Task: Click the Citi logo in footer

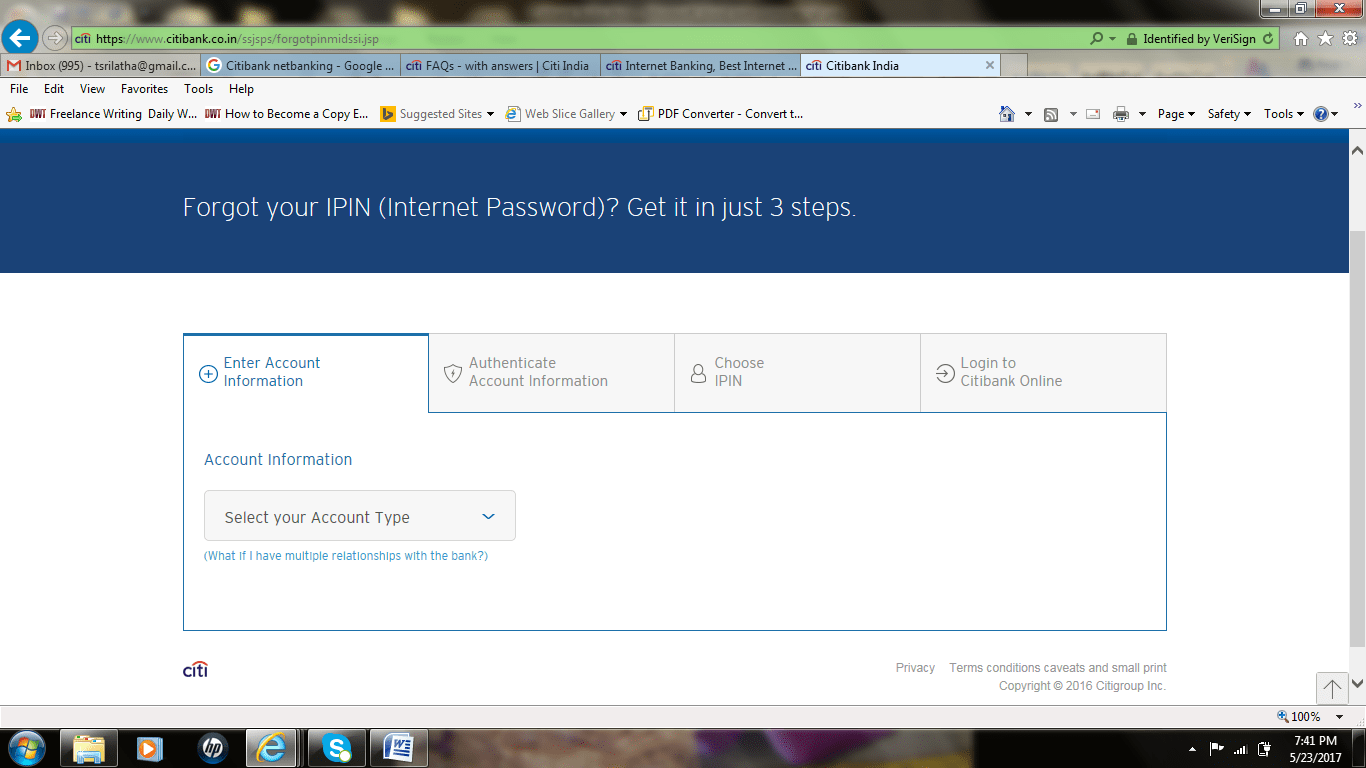Action: [195, 670]
